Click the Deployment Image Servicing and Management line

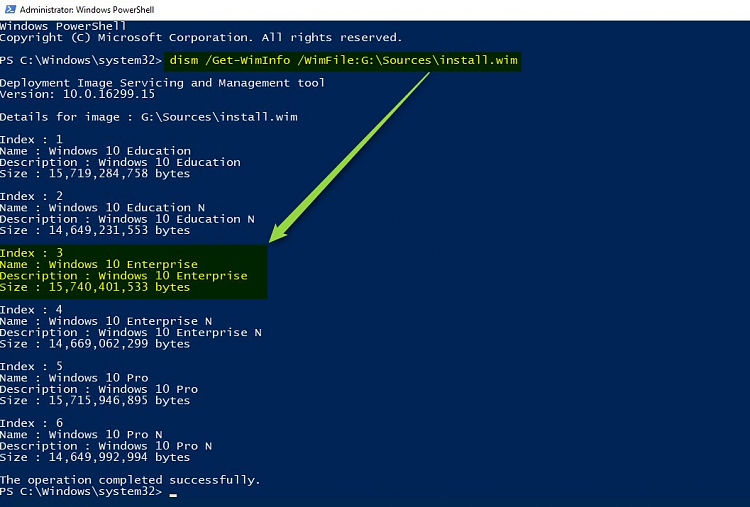(162, 83)
